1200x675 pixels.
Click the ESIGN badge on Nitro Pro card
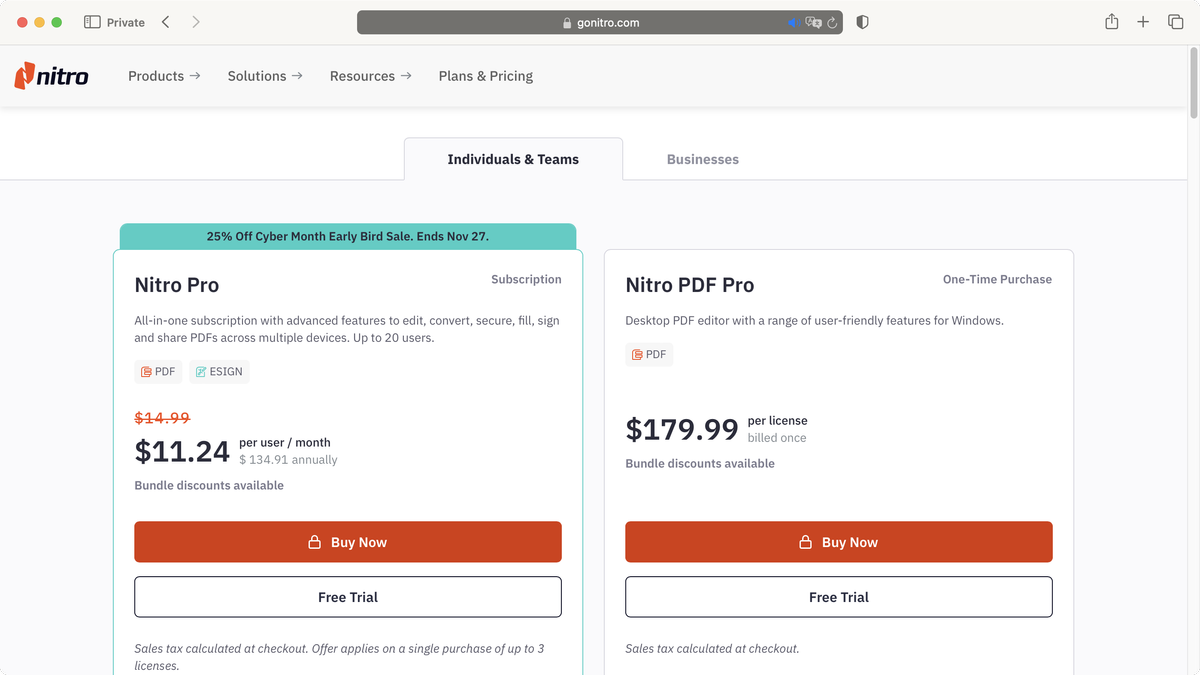[x=219, y=371]
